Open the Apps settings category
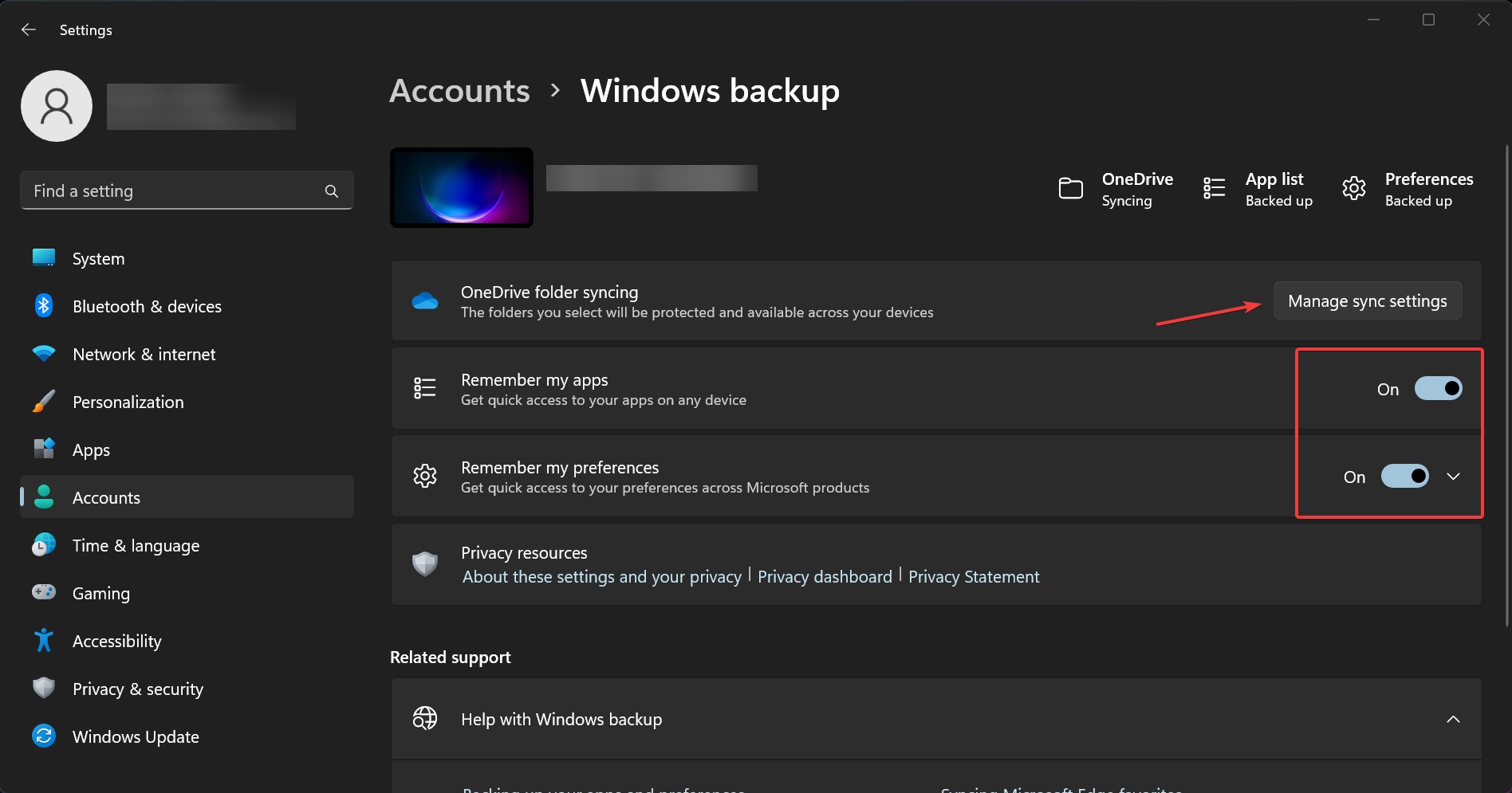This screenshot has width=1512, height=793. [x=187, y=449]
